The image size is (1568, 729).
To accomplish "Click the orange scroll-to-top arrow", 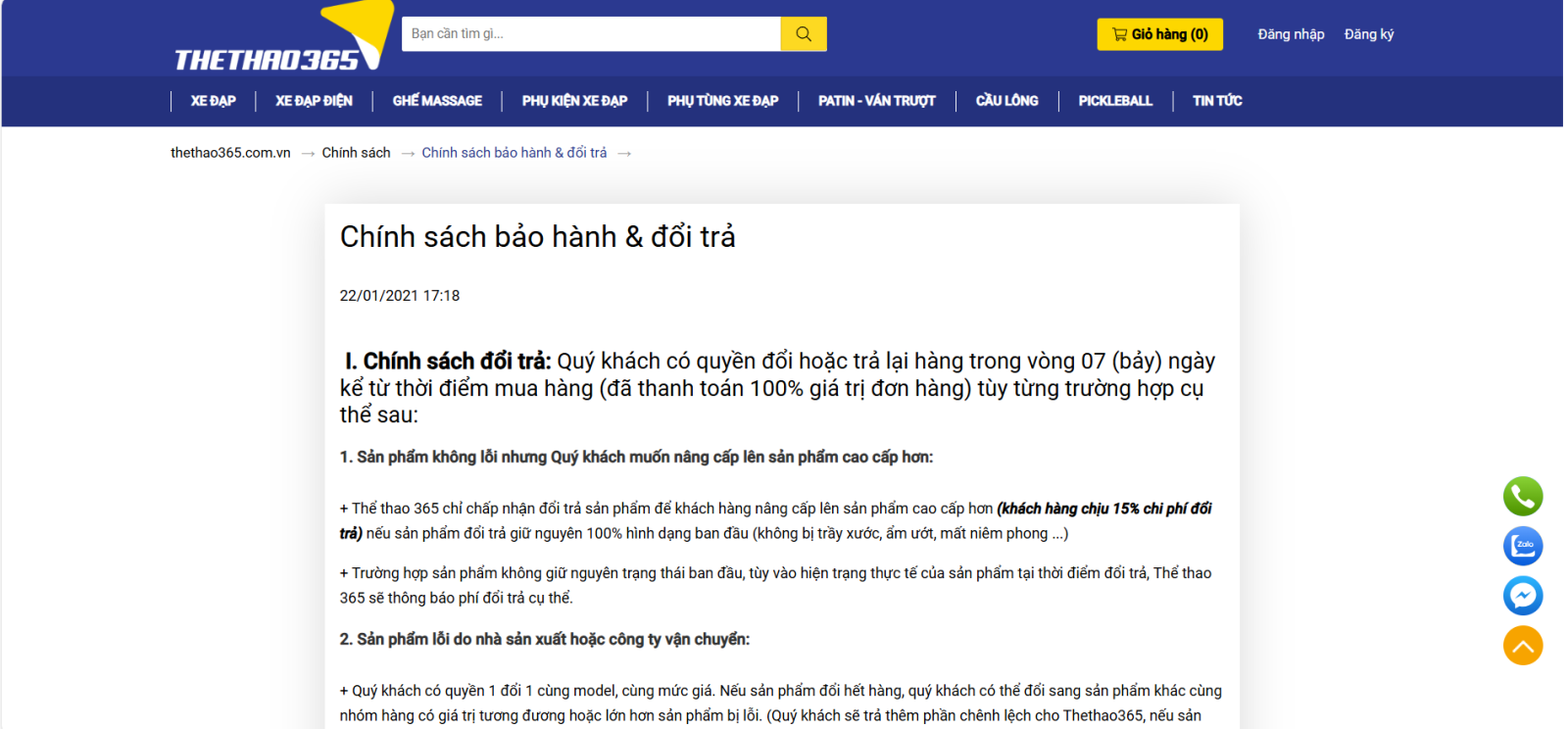I will [x=1522, y=646].
